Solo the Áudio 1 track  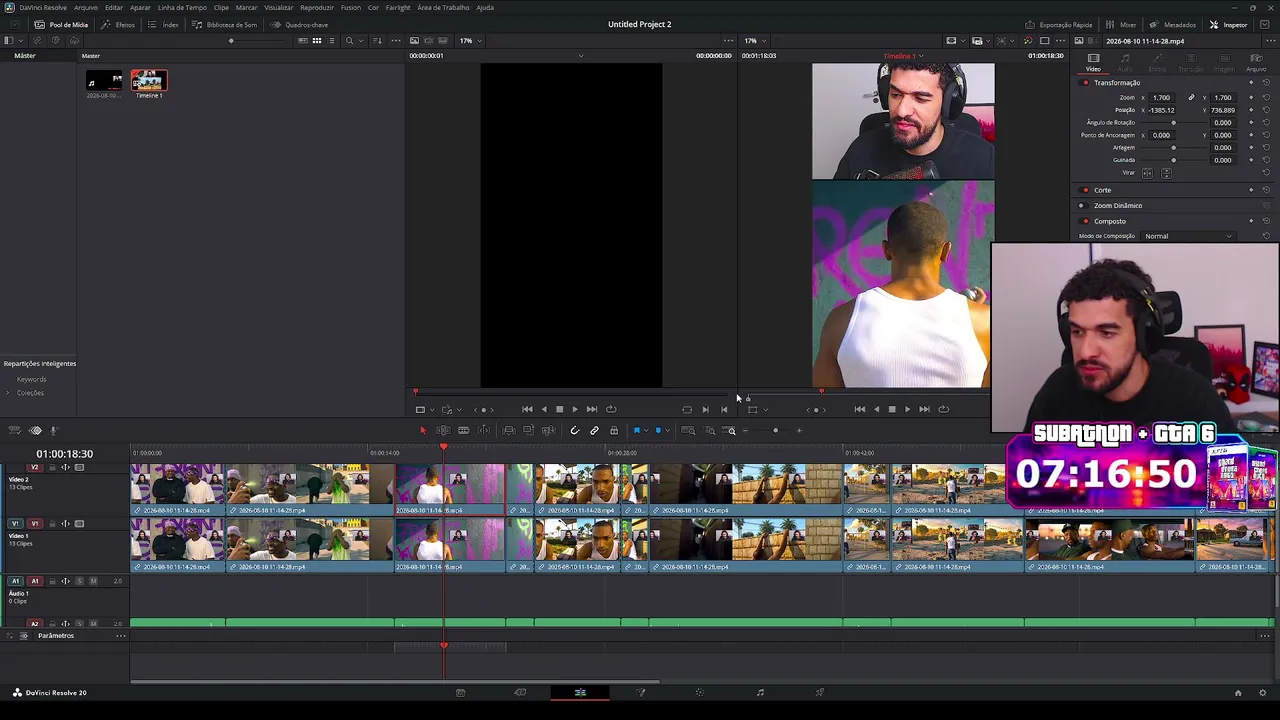tap(80, 581)
